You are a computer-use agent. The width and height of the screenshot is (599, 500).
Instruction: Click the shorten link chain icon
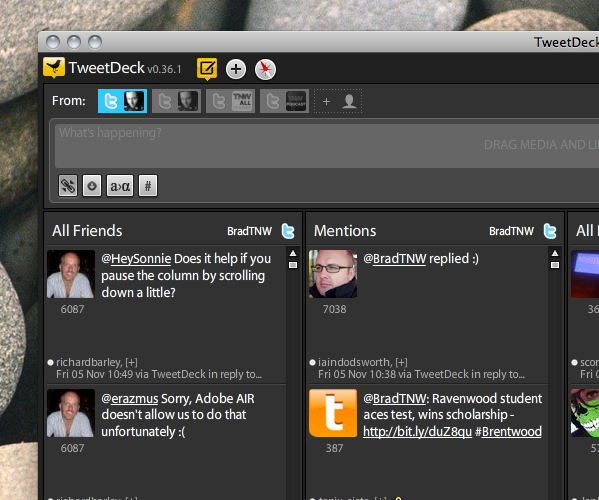click(x=68, y=186)
